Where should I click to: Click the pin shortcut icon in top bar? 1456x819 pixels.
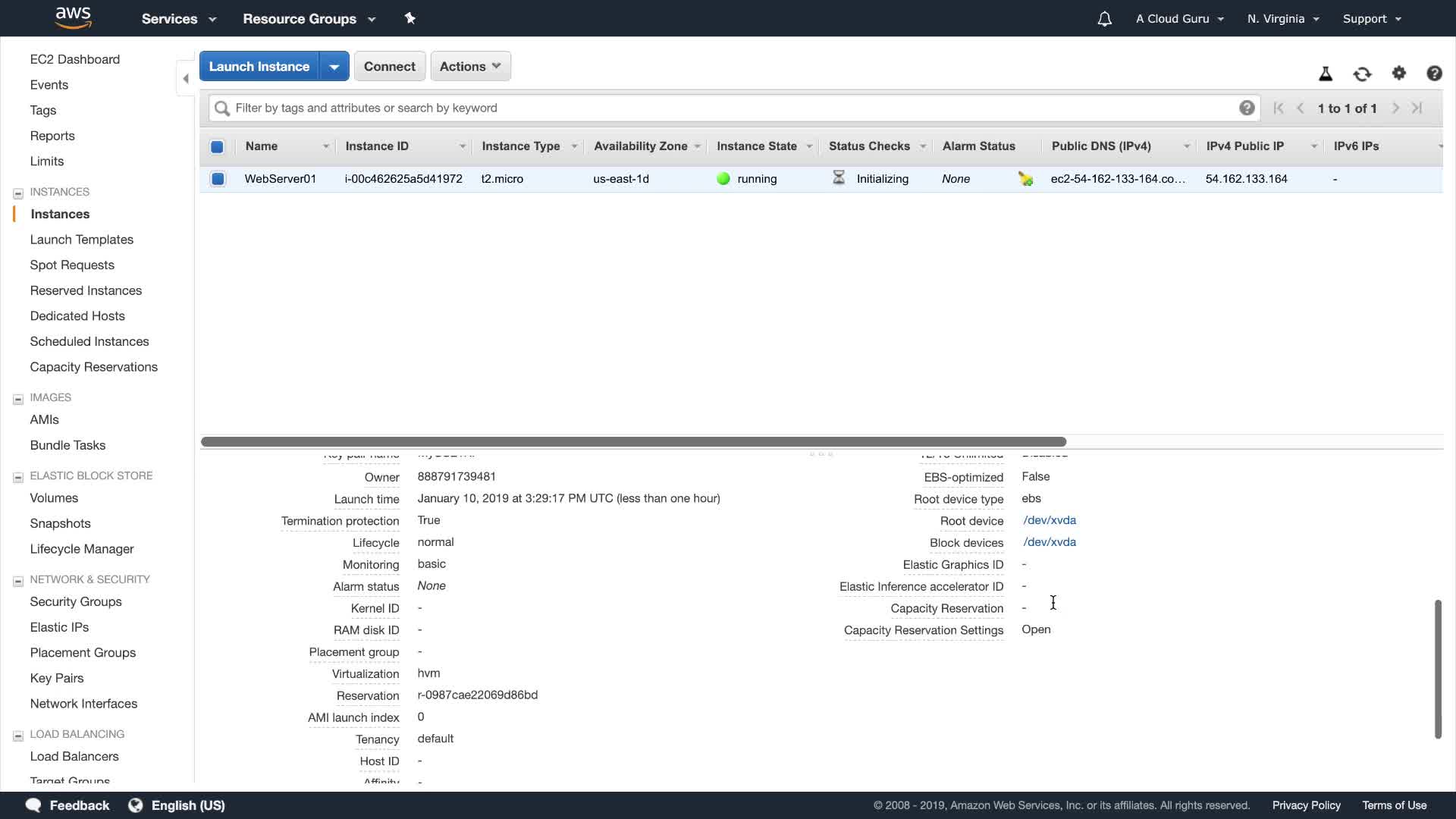coord(410,18)
